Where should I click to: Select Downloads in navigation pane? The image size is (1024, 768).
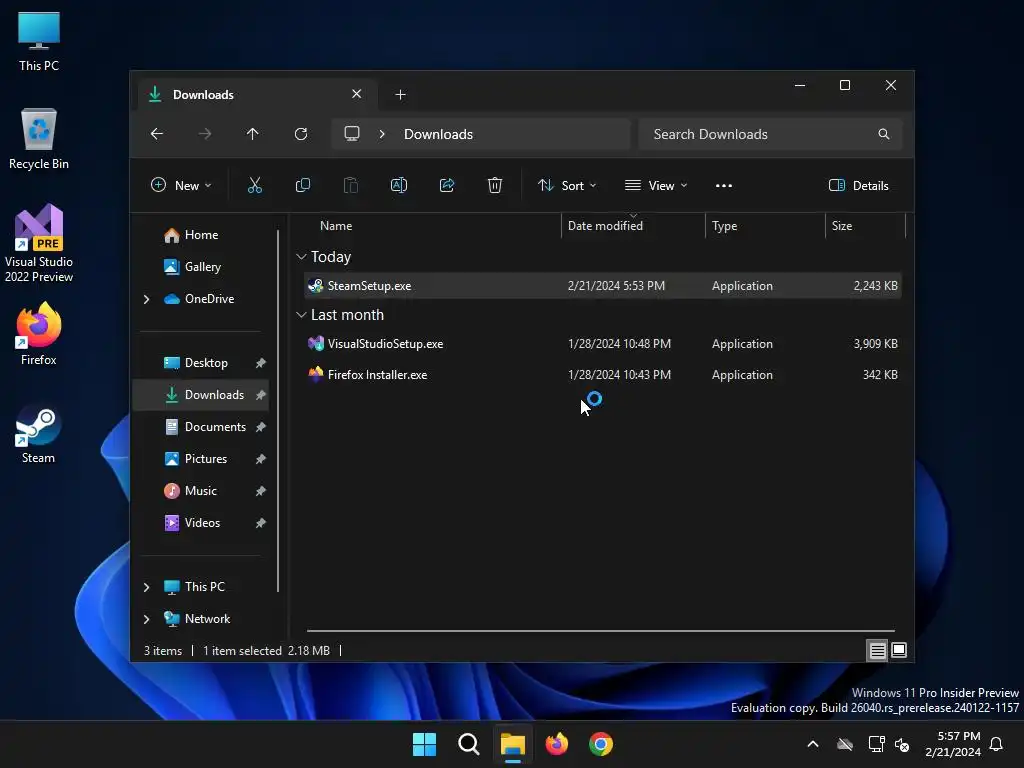click(200, 395)
